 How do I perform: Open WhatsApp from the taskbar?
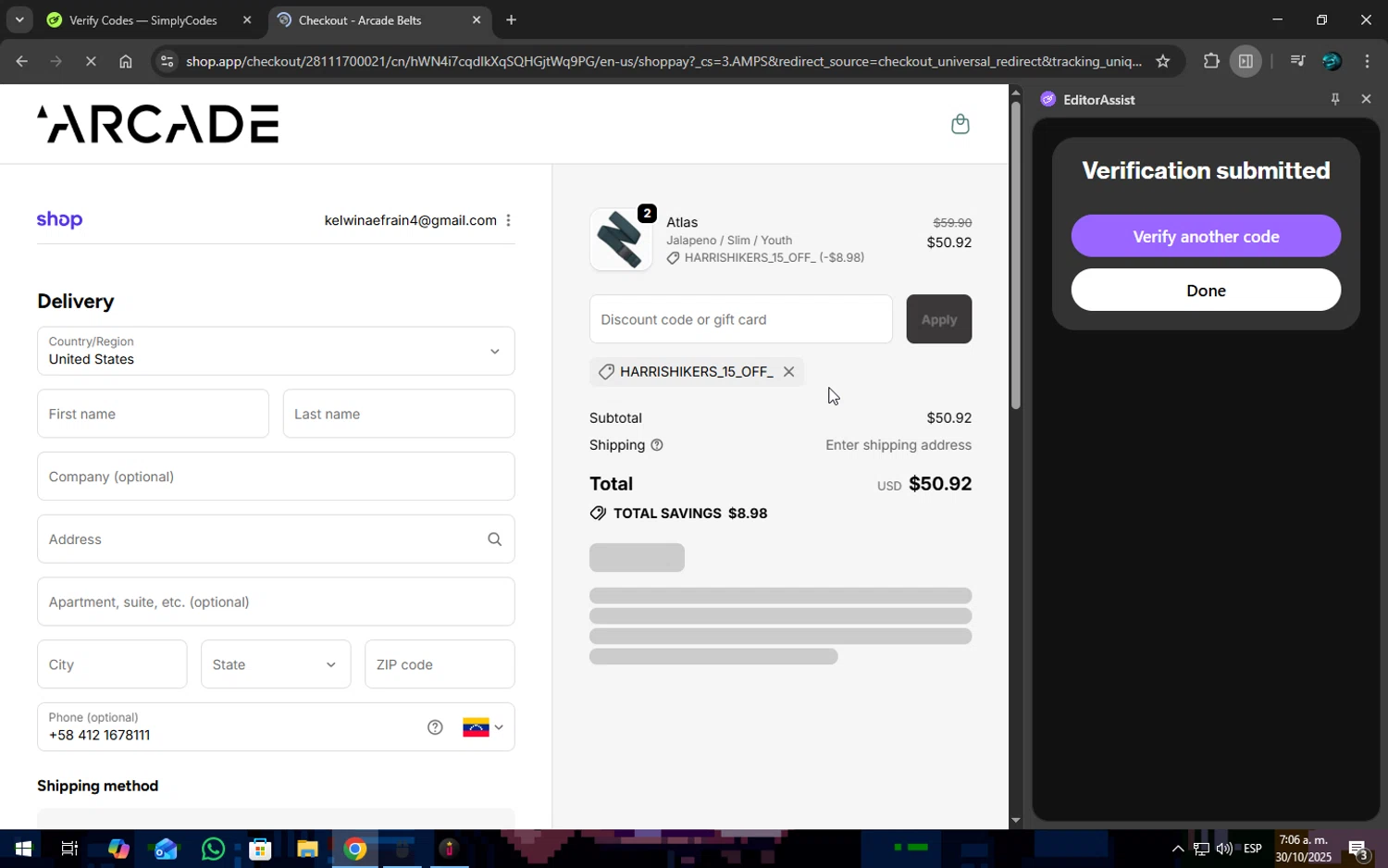pyautogui.click(x=213, y=849)
